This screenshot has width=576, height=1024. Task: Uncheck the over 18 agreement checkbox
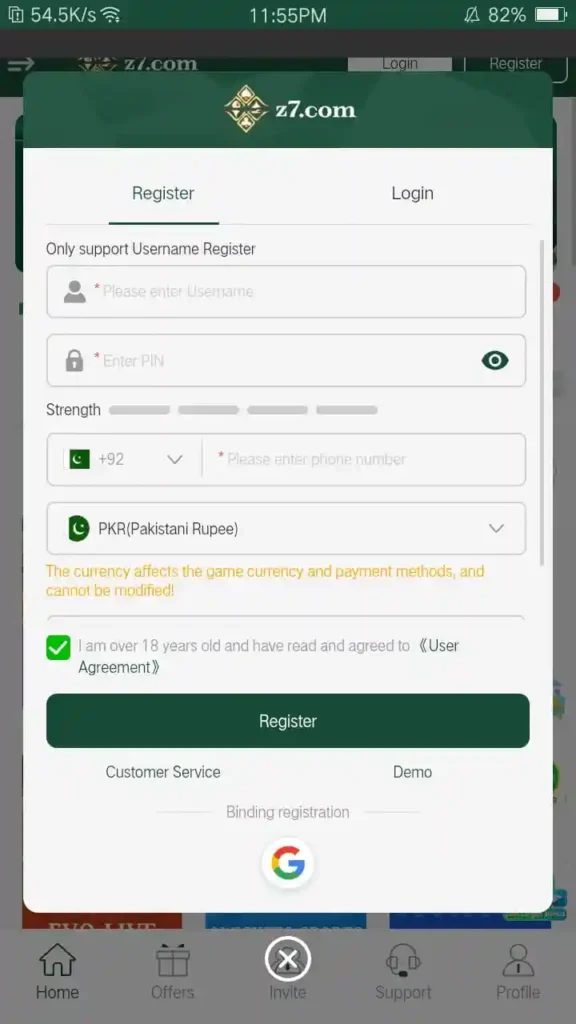tap(58, 647)
